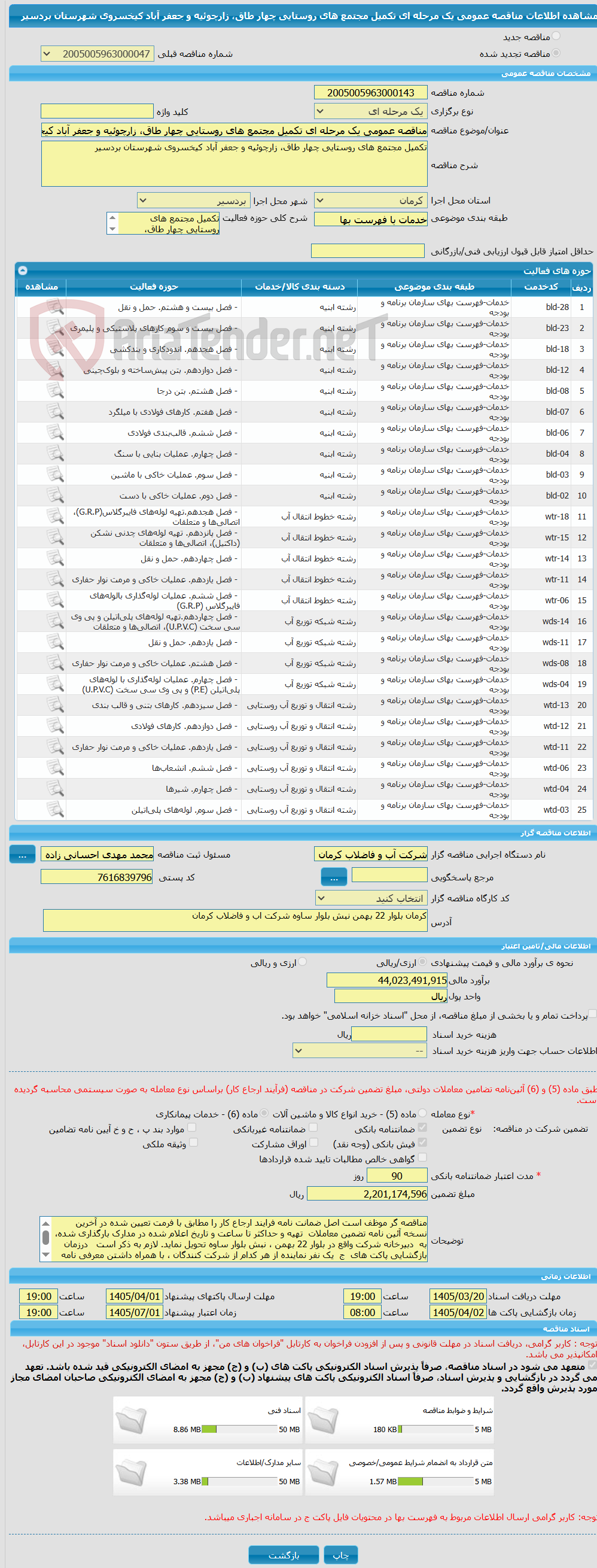This screenshot has width=597, height=1568.
Task: Toggle ضمانتنامه بانکی checkbox
Action: (423, 1128)
